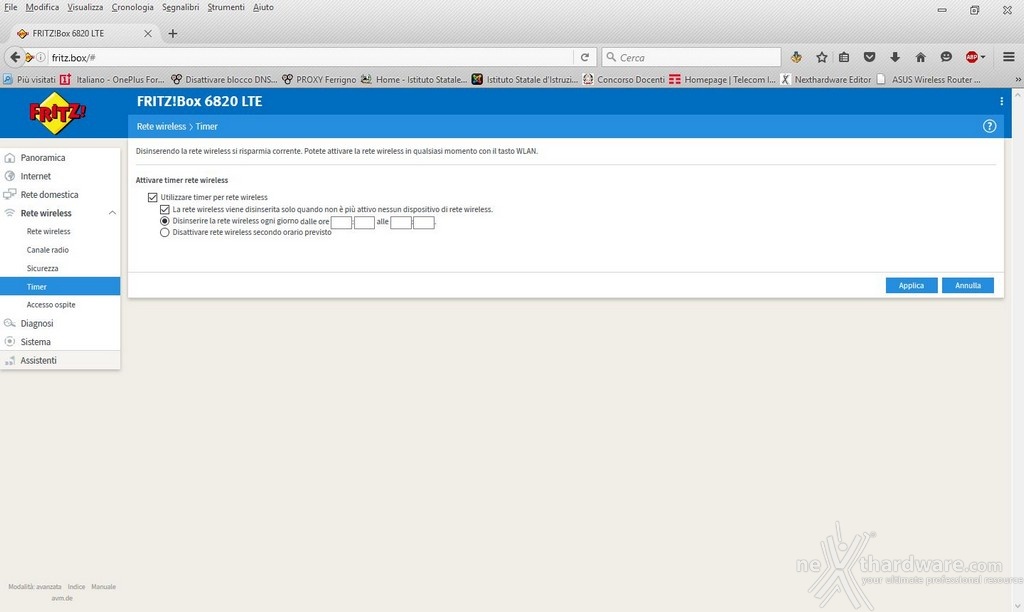Screen dimensions: 1024x612
Task: Close the FRITZ!Box 6820 LTE tab
Action: [148, 33]
